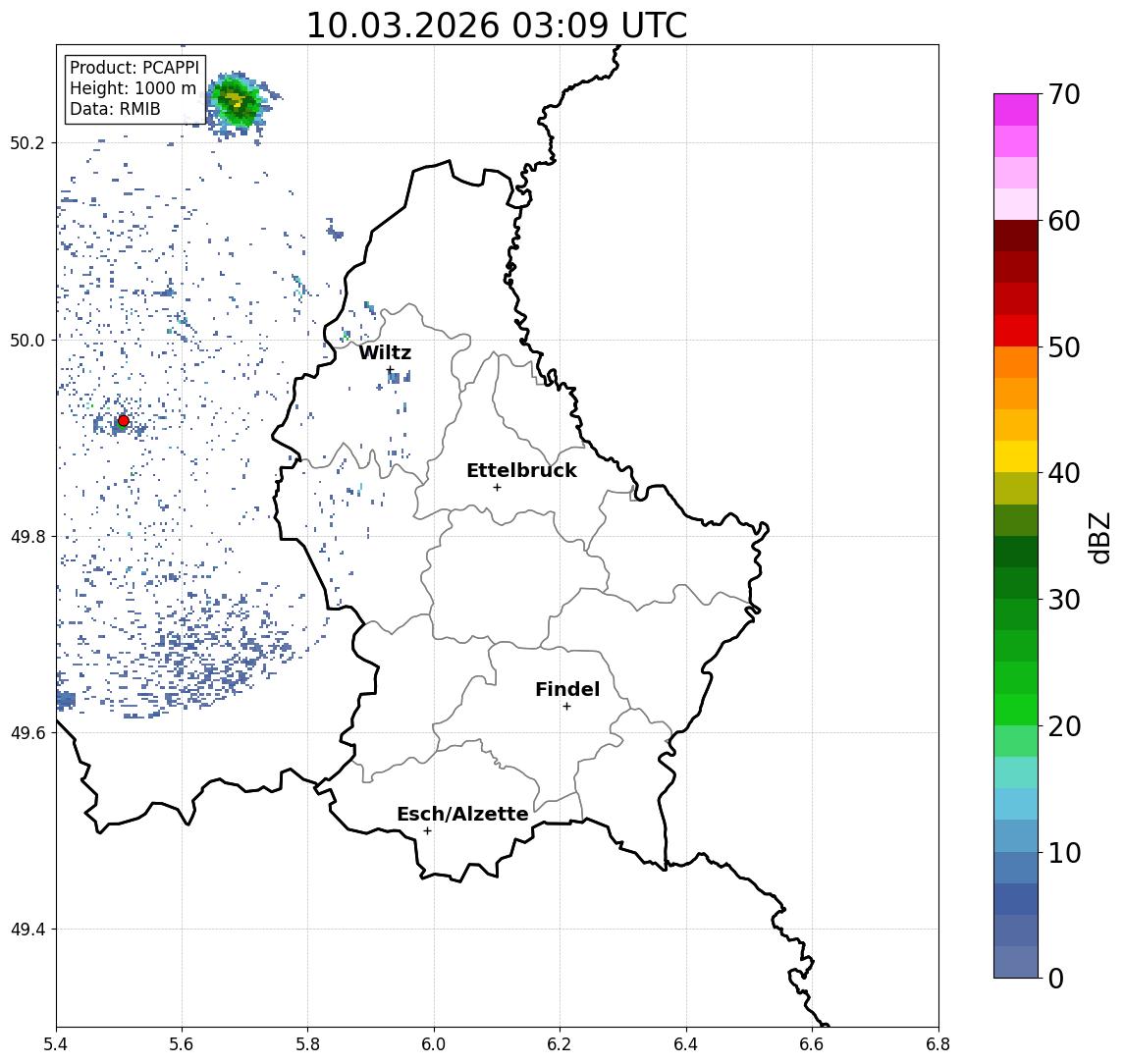Click the latitude tick label 49.4
The height and width of the screenshot is (1064, 1124).
[27, 930]
